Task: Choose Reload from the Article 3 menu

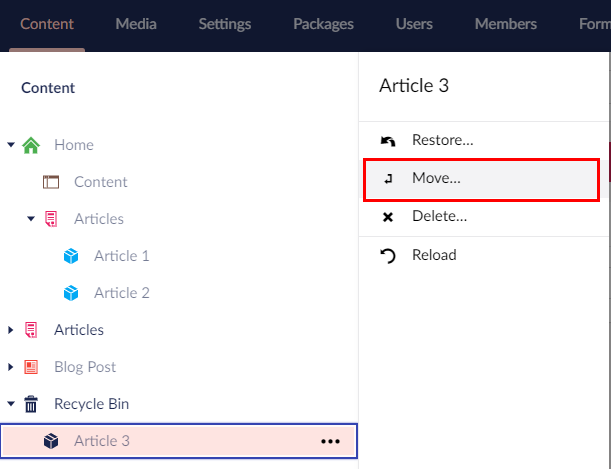Action: (481, 255)
